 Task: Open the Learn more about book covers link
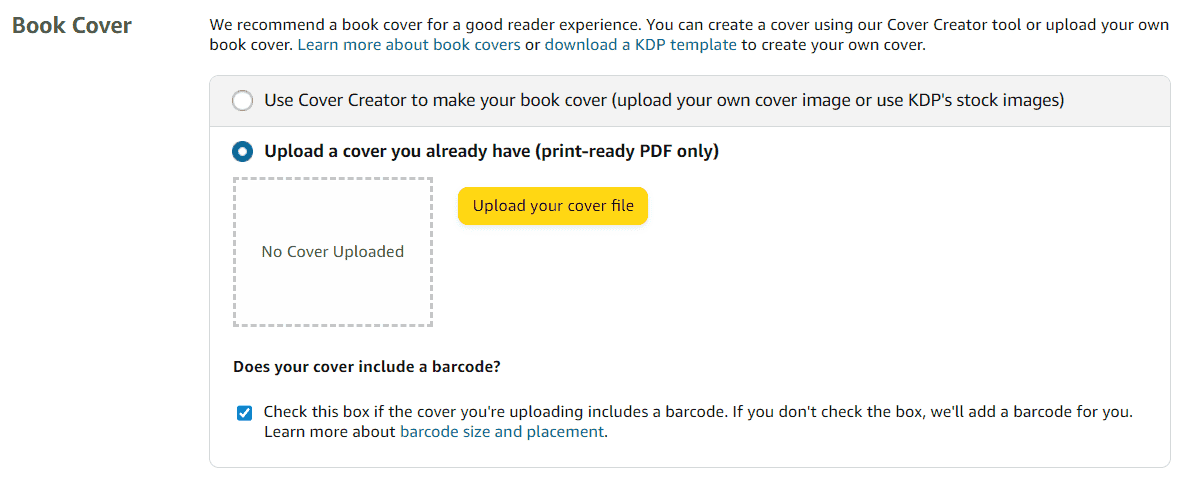tap(409, 45)
